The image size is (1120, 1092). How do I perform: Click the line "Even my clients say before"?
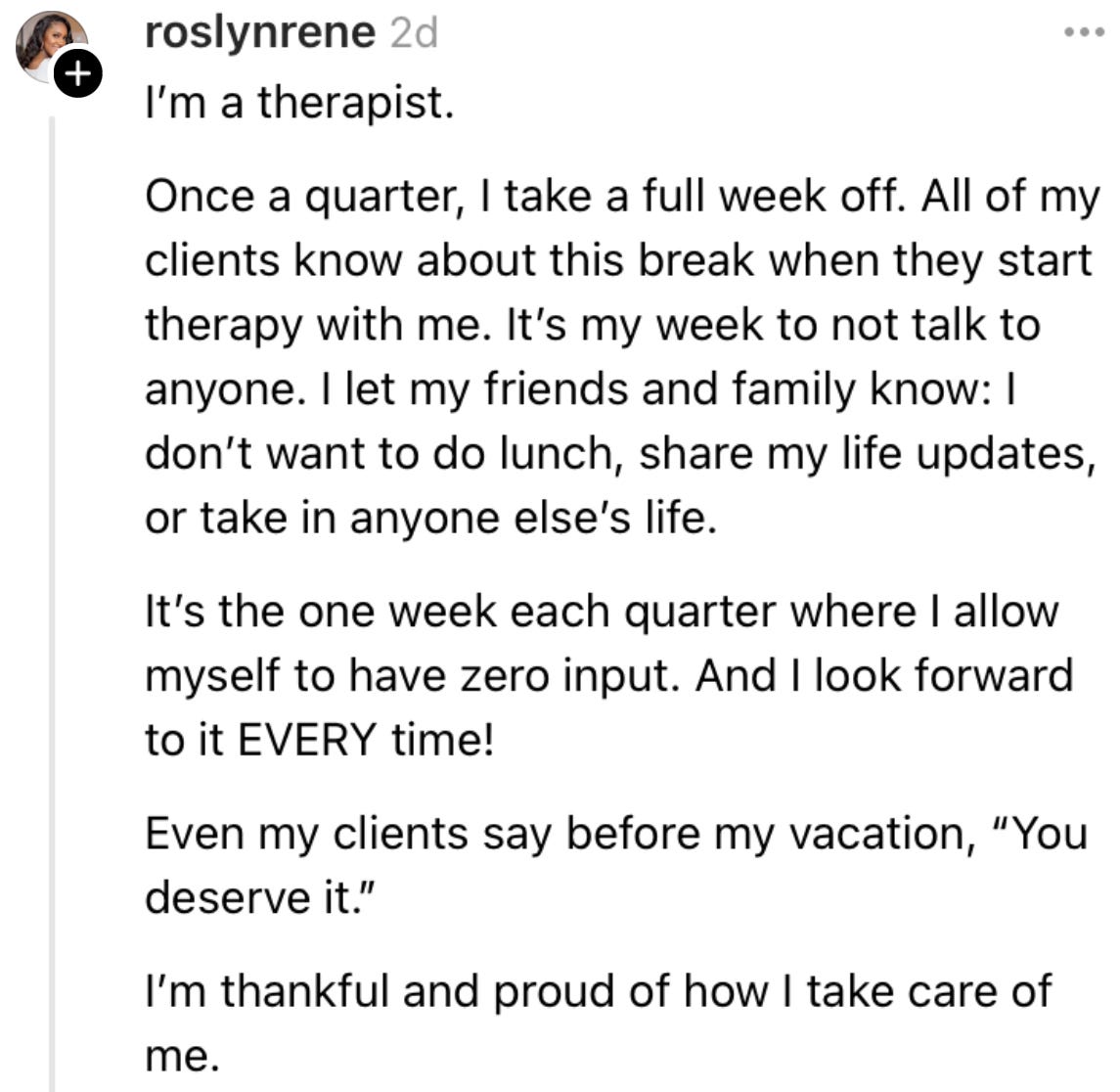coord(616,835)
